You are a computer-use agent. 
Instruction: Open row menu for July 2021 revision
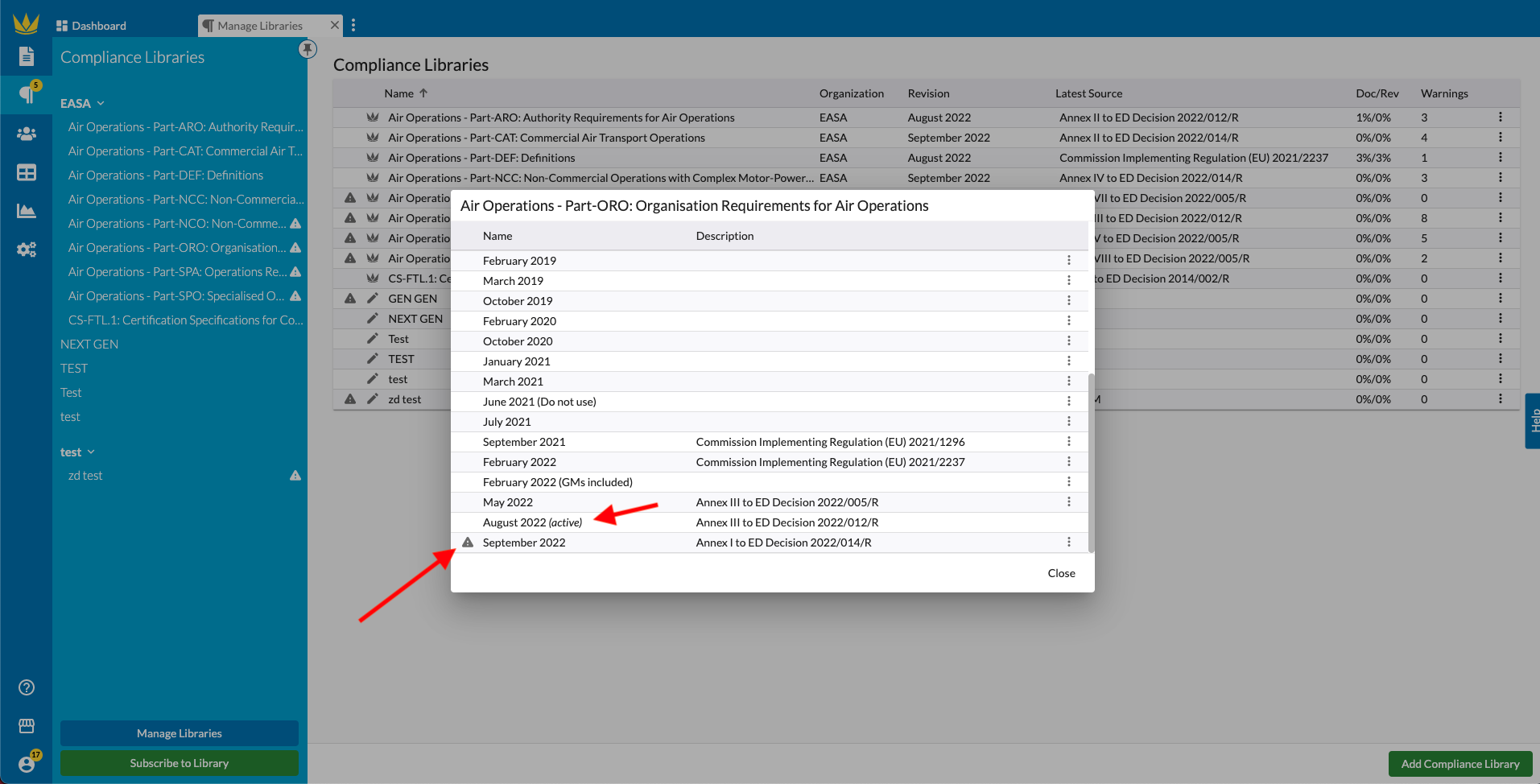coord(1069,421)
